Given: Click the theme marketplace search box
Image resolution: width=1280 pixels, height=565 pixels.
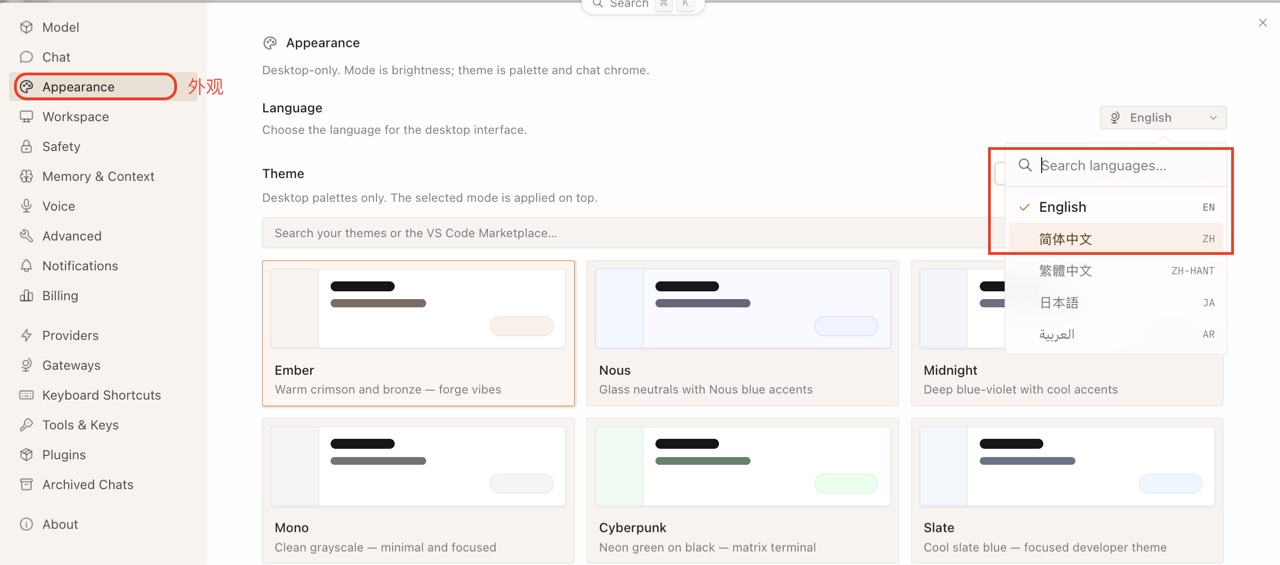Looking at the screenshot, I should [x=627, y=233].
